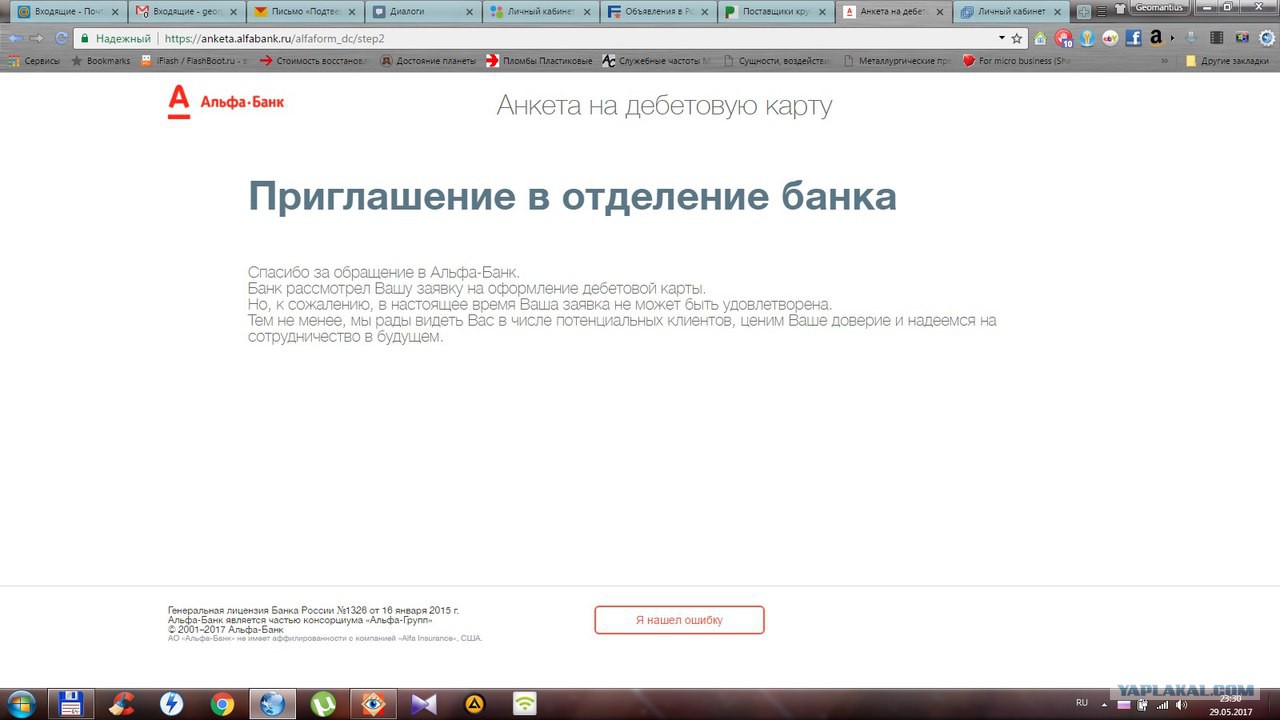Click the green 'Надежный' secure site indicator
The width and height of the screenshot is (1280, 720).
pos(115,38)
